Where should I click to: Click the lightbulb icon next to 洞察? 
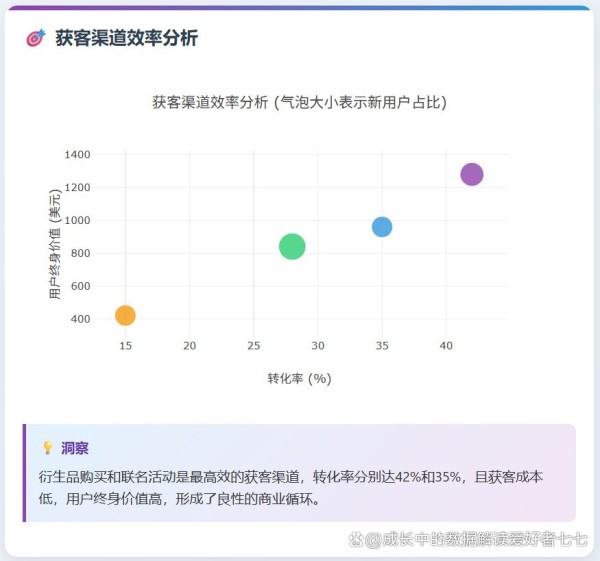tap(46, 448)
